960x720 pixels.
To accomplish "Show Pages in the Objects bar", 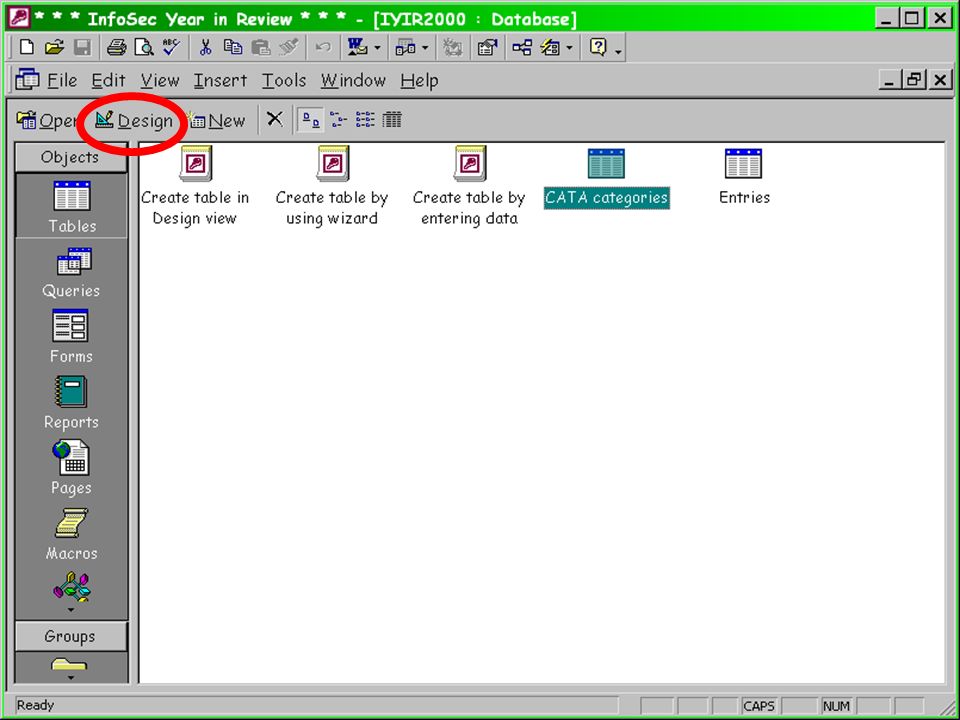I will tap(72, 468).
